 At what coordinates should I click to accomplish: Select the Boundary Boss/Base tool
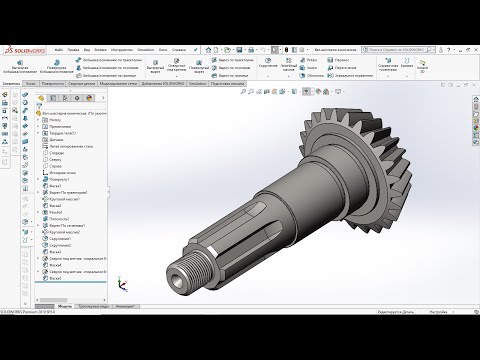click(x=106, y=76)
